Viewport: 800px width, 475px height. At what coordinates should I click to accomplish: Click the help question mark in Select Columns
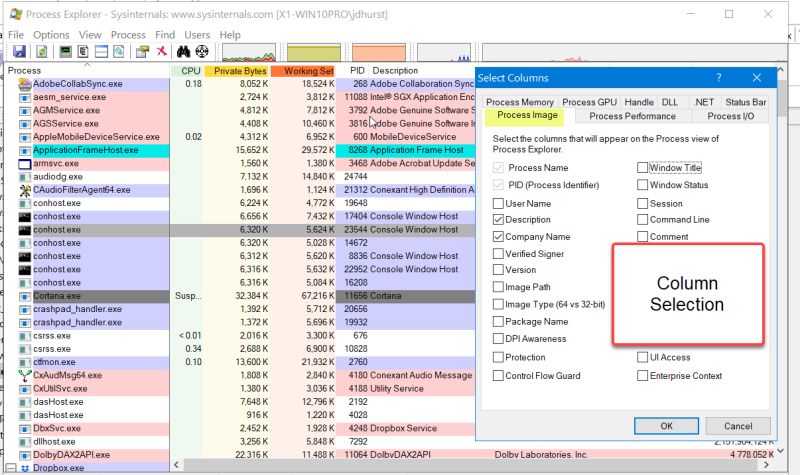pos(718,78)
